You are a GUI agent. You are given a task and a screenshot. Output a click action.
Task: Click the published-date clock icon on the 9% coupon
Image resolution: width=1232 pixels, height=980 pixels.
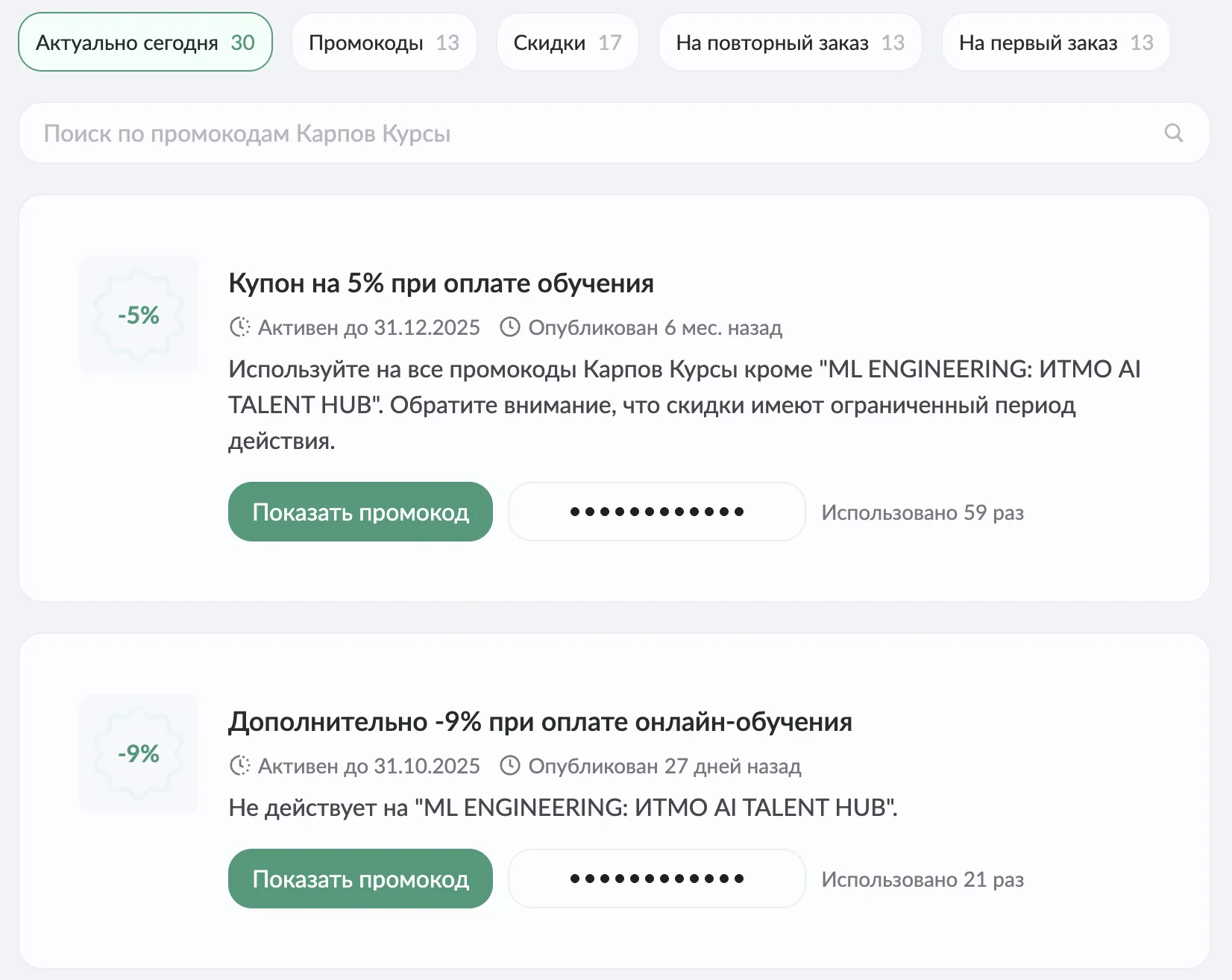pos(510,765)
